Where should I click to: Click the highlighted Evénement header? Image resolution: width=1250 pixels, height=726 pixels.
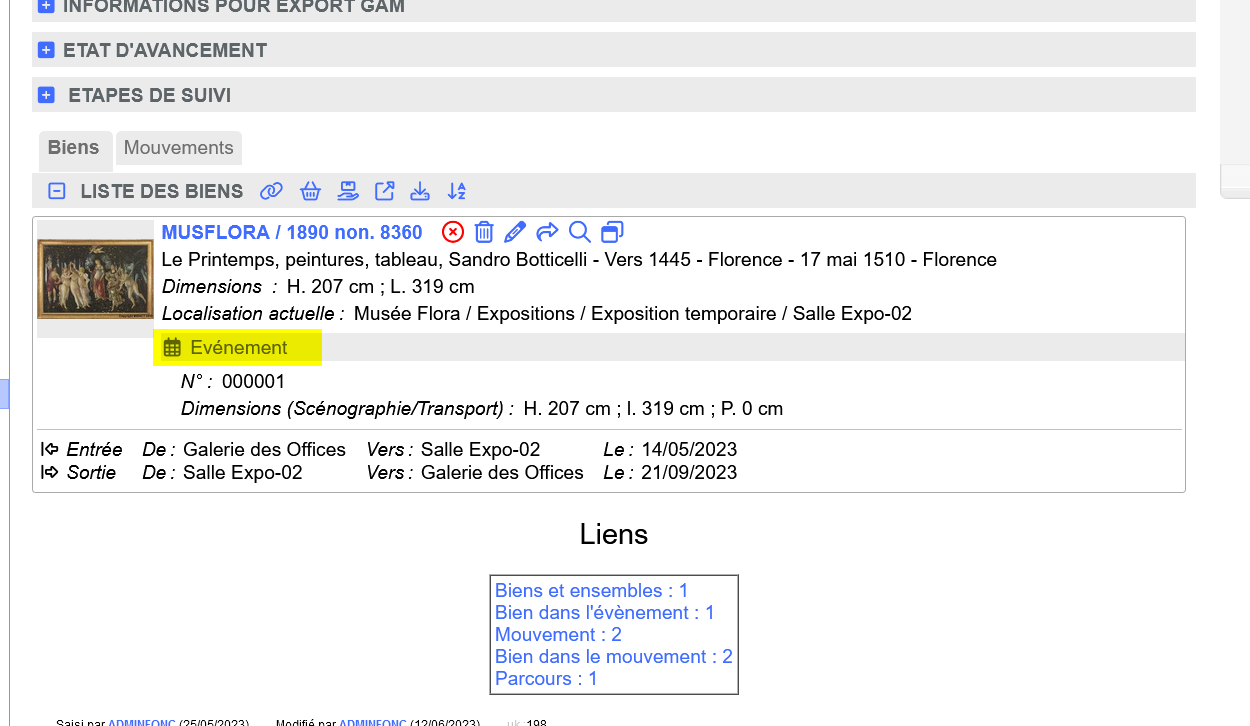[238, 348]
